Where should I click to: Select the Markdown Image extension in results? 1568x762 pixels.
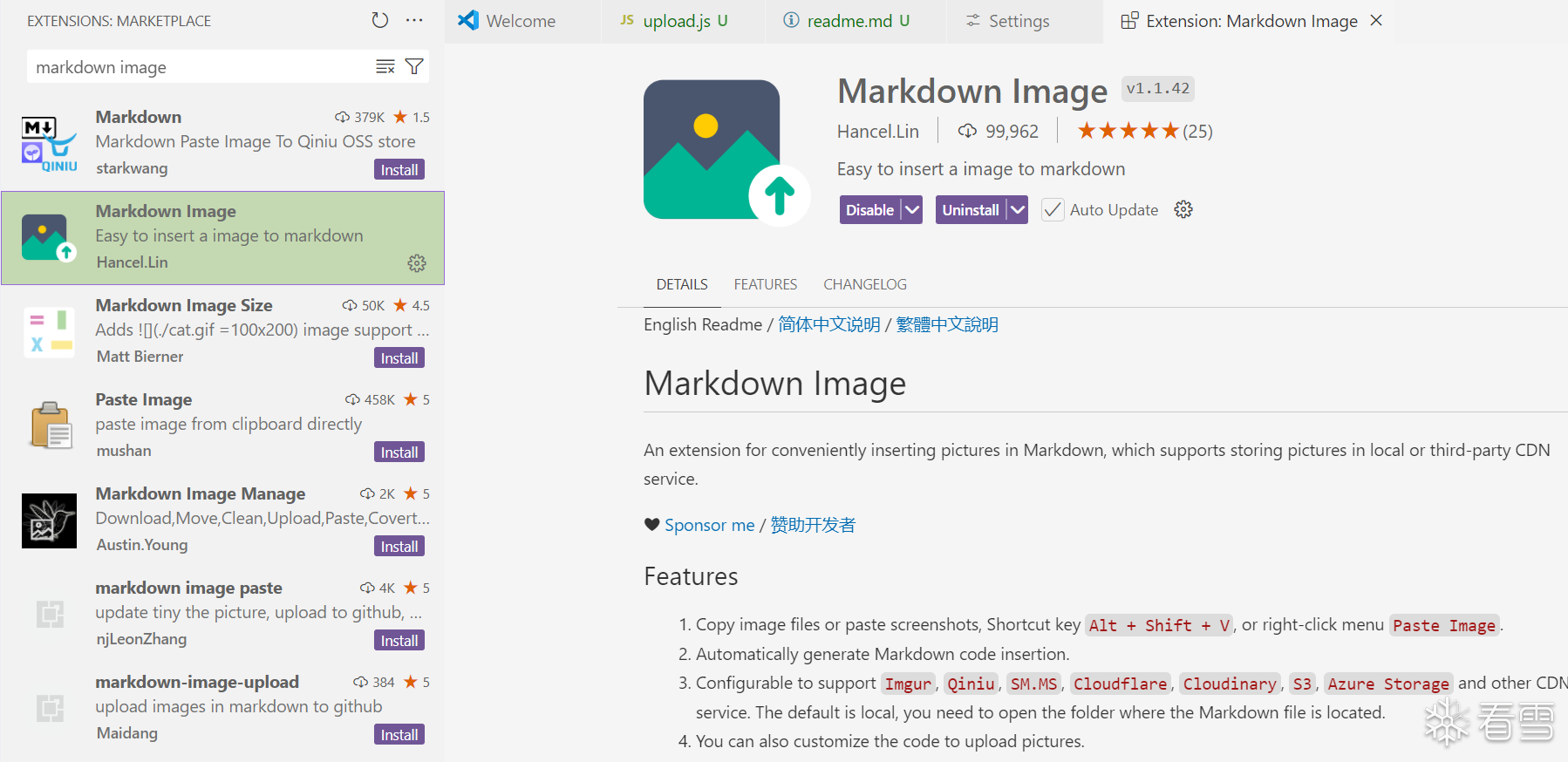[223, 238]
